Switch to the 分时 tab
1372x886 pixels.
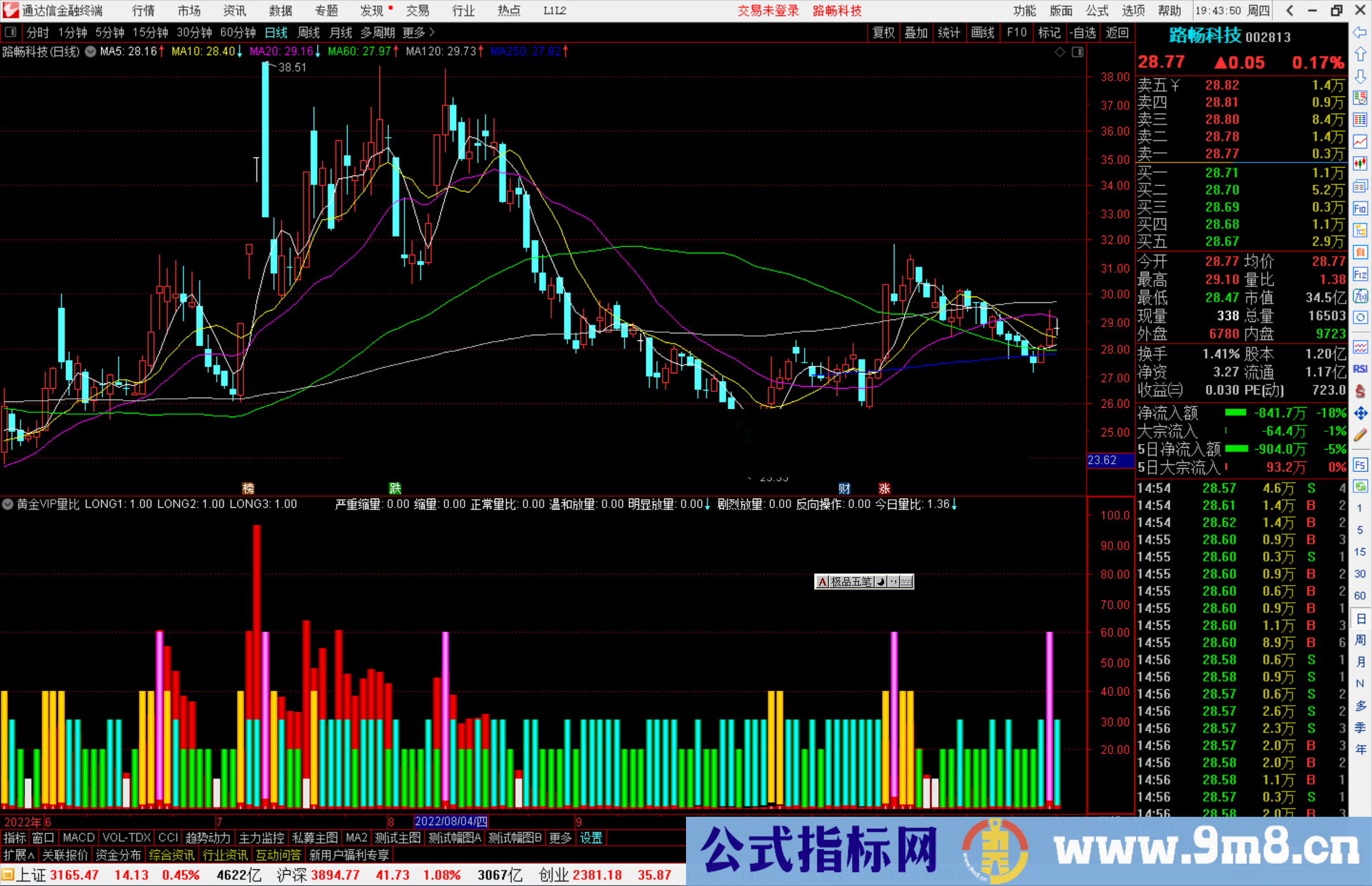[x=37, y=32]
